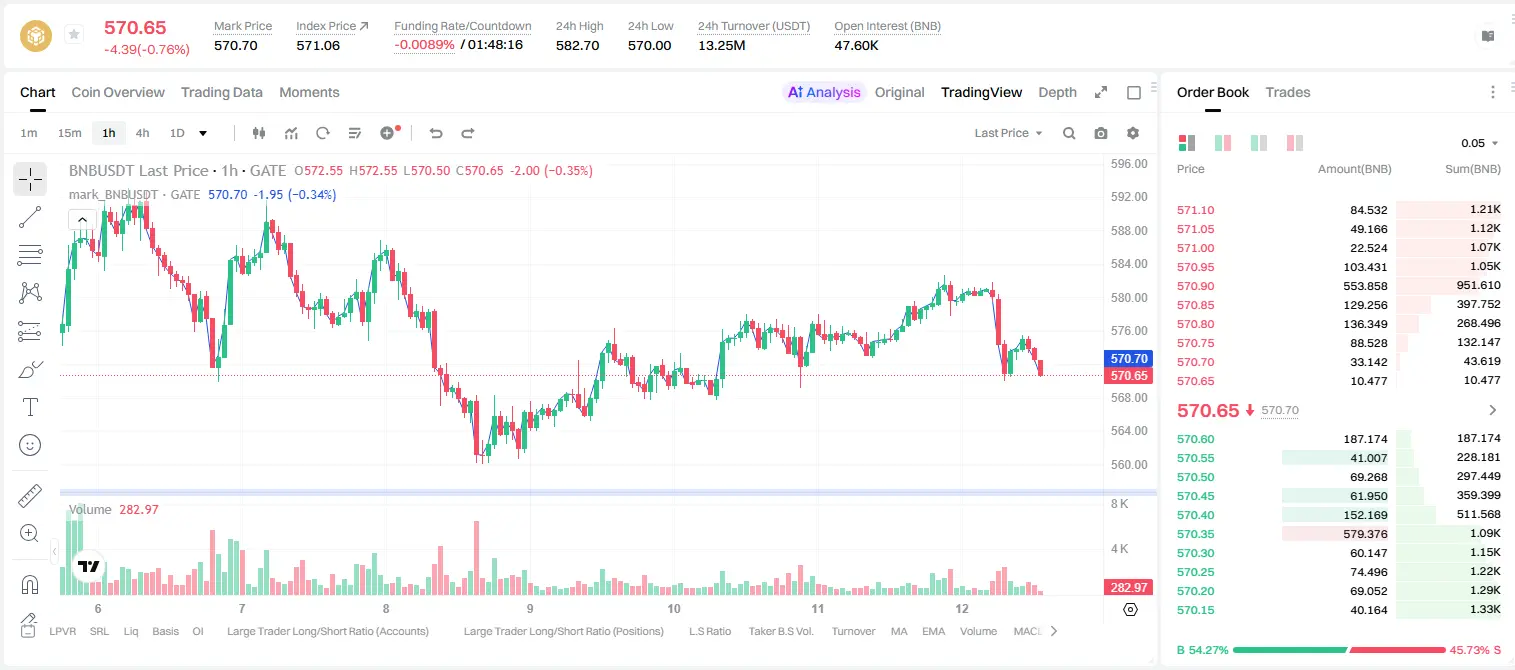
Task: Undo the last chart action
Action: (x=436, y=133)
